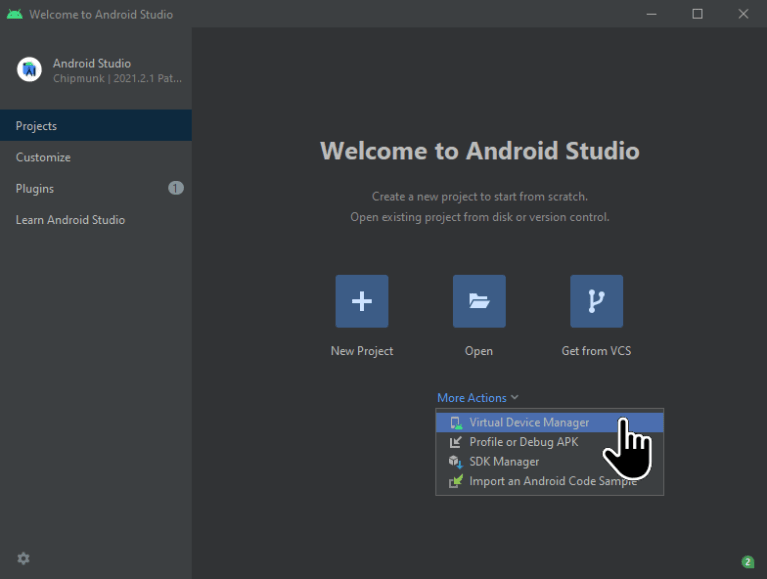
Task: Click the Android Studio logo icon
Action: [x=29, y=69]
